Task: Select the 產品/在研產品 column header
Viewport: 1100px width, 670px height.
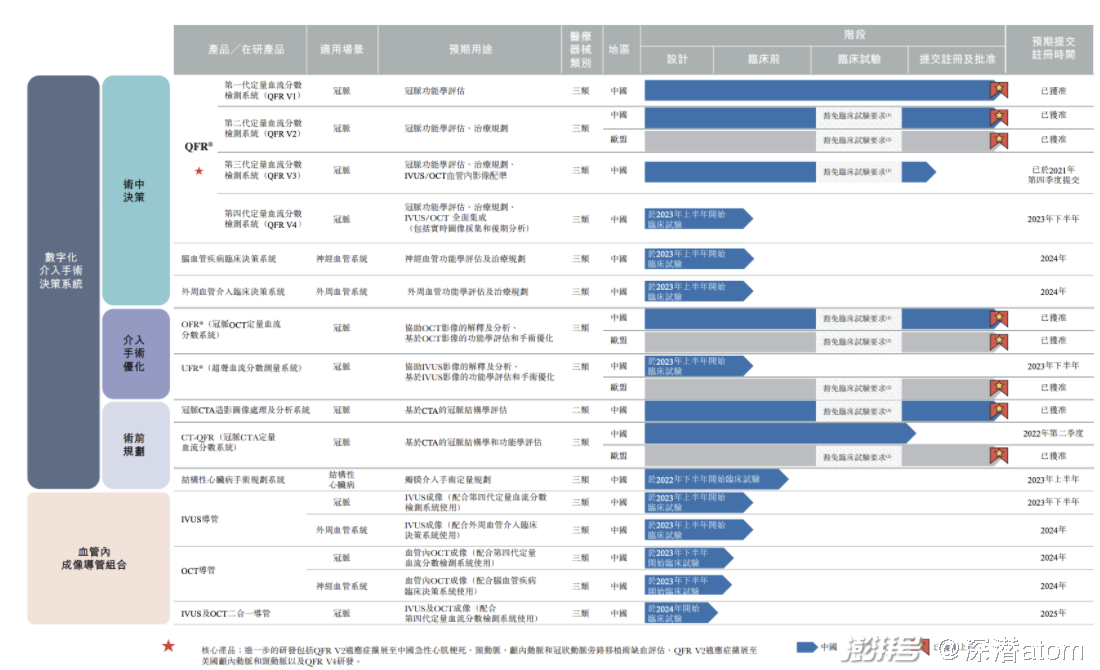Action: pyautogui.click(x=240, y=50)
